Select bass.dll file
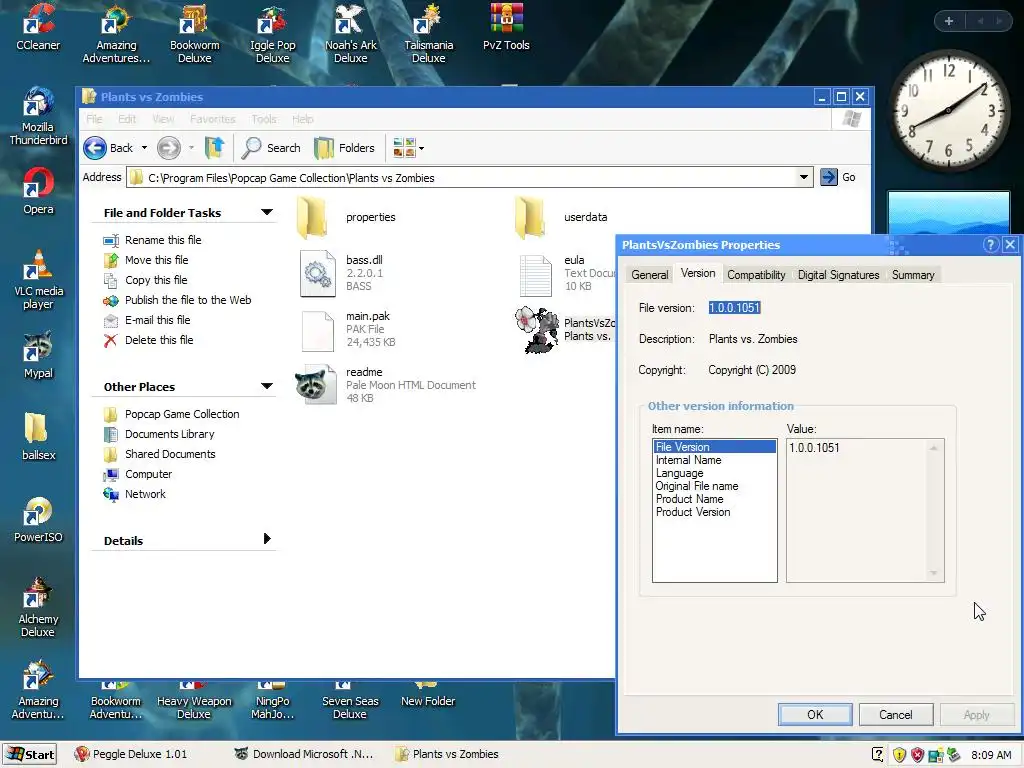Image resolution: width=1024 pixels, height=768 pixels. click(x=342, y=273)
